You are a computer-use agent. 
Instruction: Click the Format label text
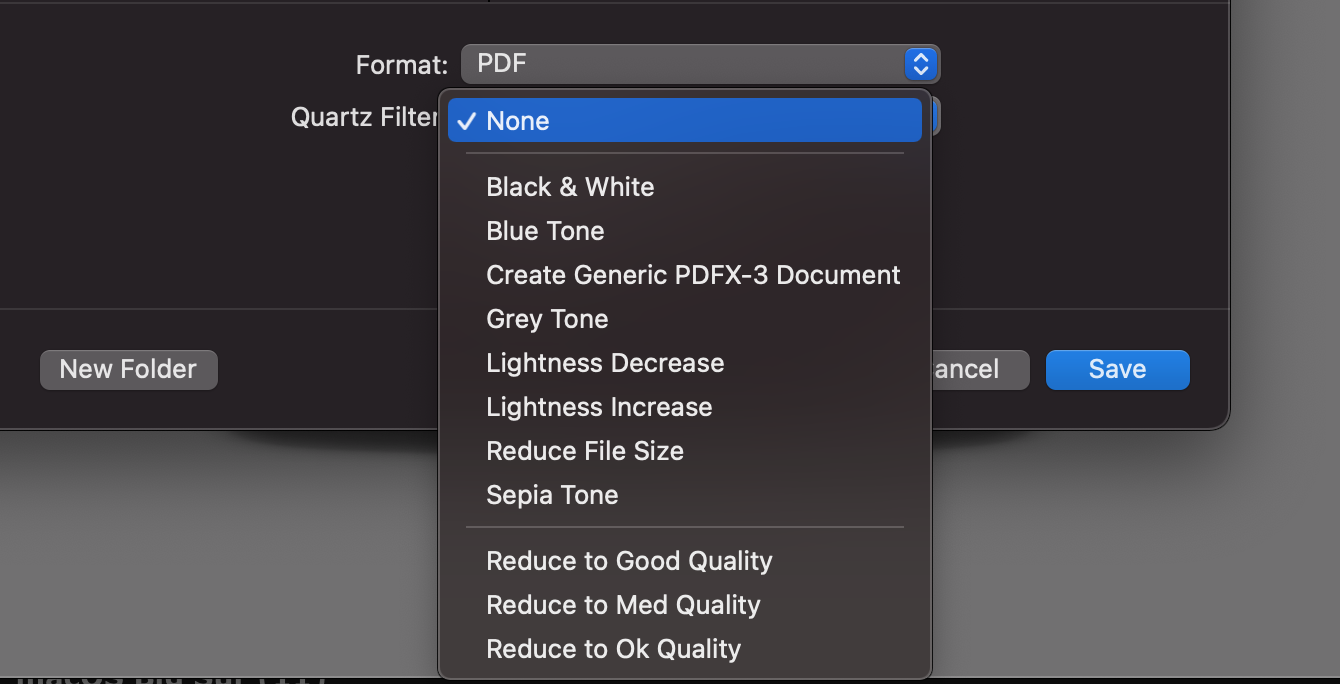click(x=401, y=65)
